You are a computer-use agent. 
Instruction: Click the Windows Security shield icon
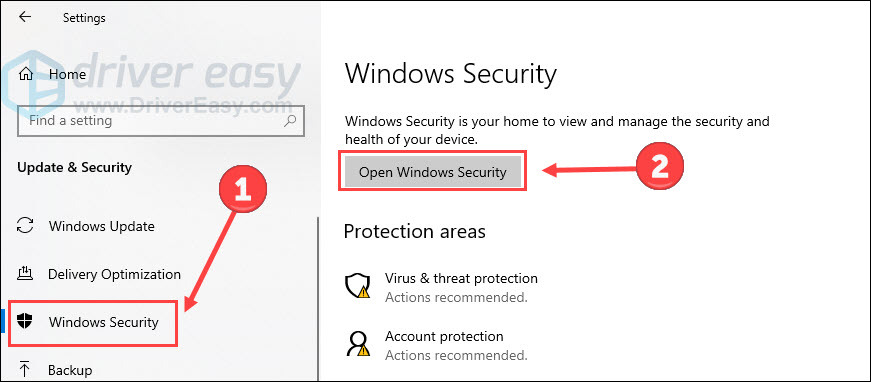click(25, 321)
